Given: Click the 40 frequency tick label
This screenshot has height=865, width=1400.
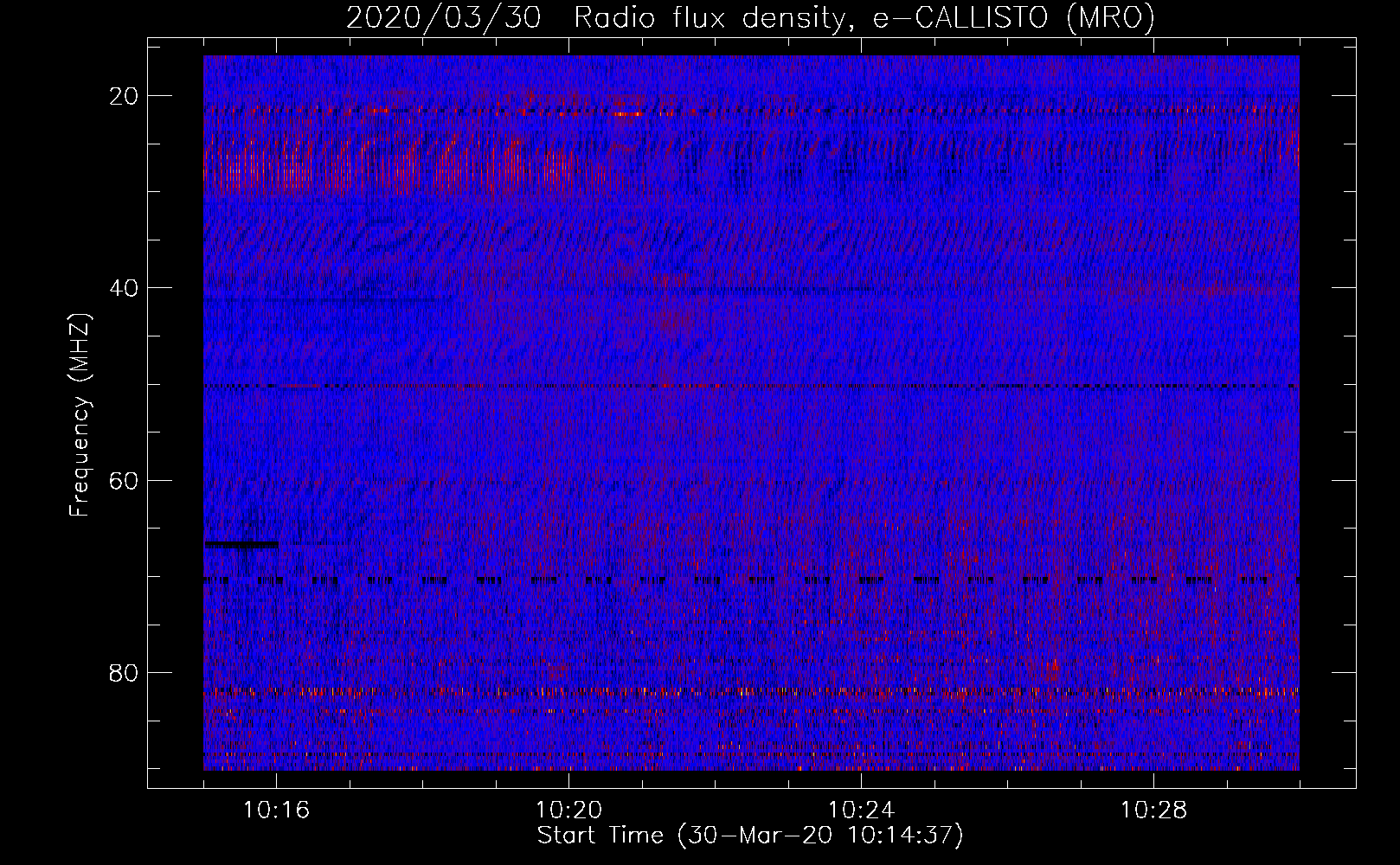Looking at the screenshot, I should pyautogui.click(x=125, y=288).
